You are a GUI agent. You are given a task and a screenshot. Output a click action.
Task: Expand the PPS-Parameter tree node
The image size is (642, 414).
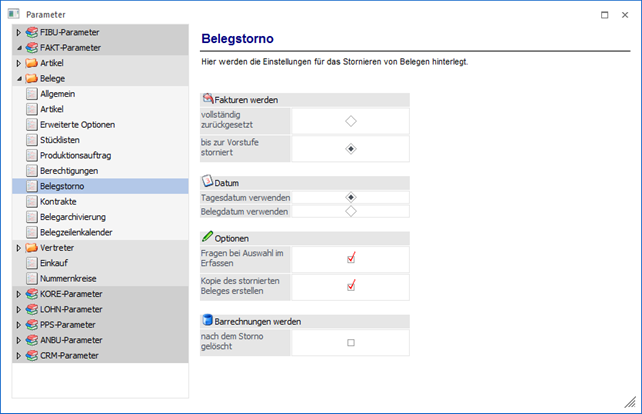(x=18, y=325)
